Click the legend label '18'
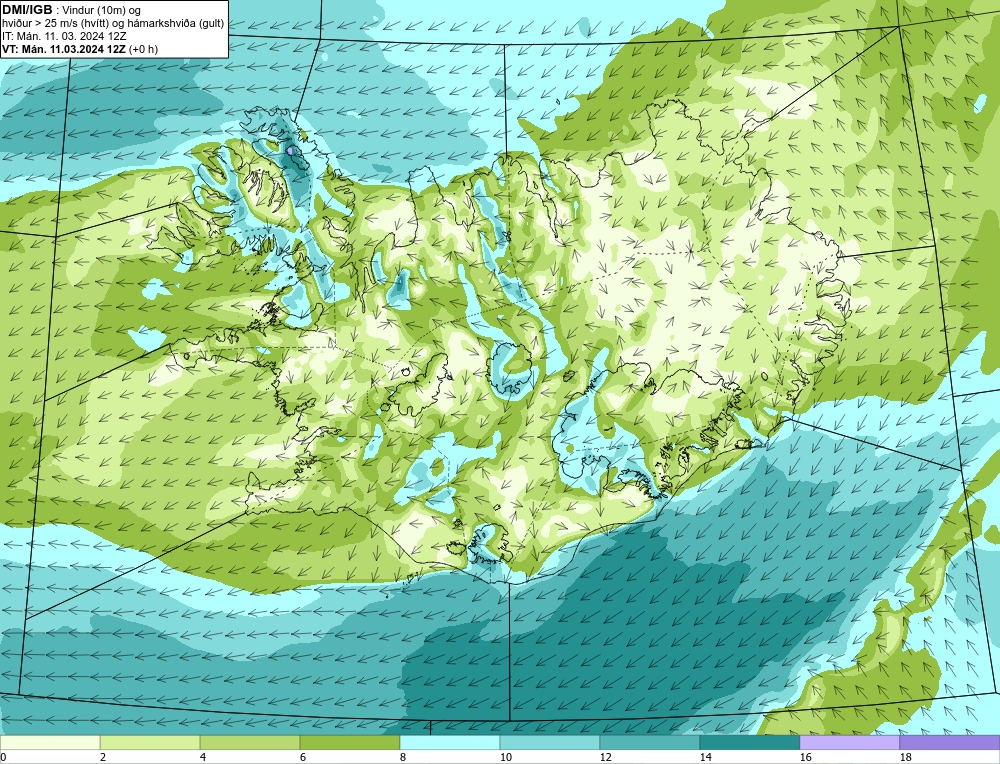The height and width of the screenshot is (764, 1000). [x=906, y=758]
